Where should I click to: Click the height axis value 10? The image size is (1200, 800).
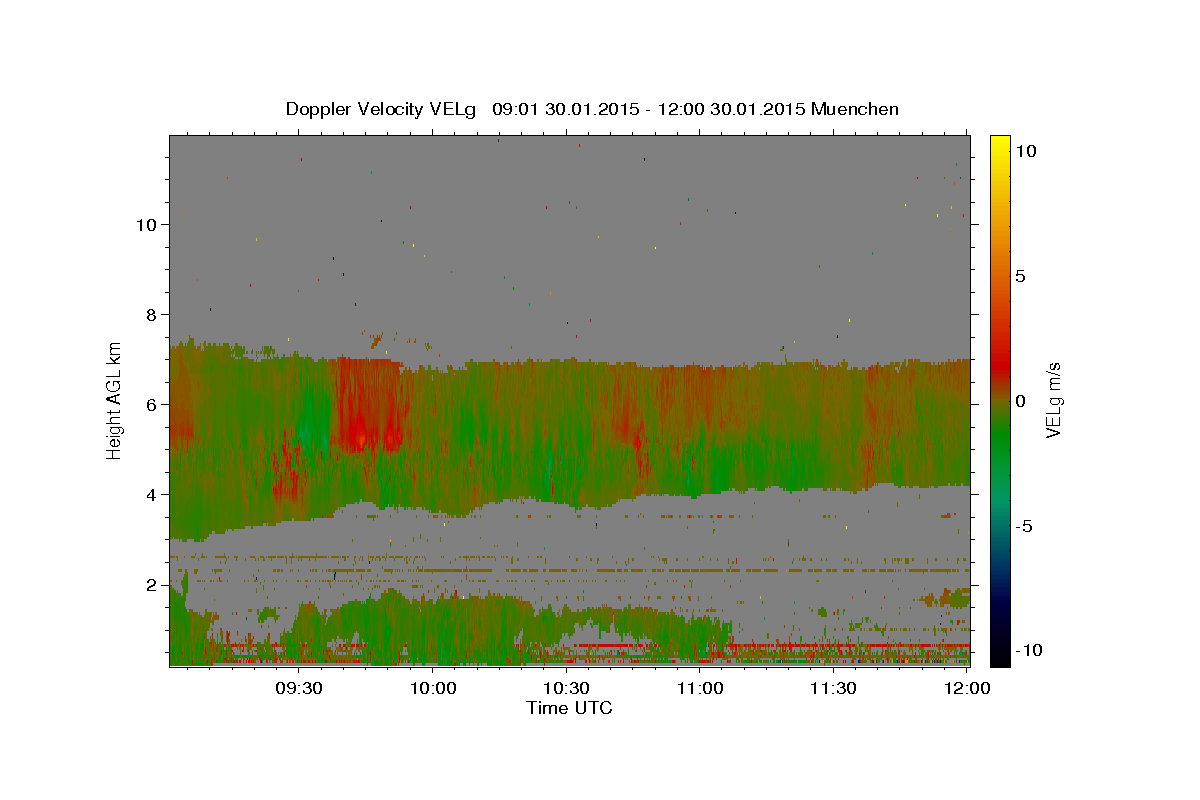click(x=146, y=225)
